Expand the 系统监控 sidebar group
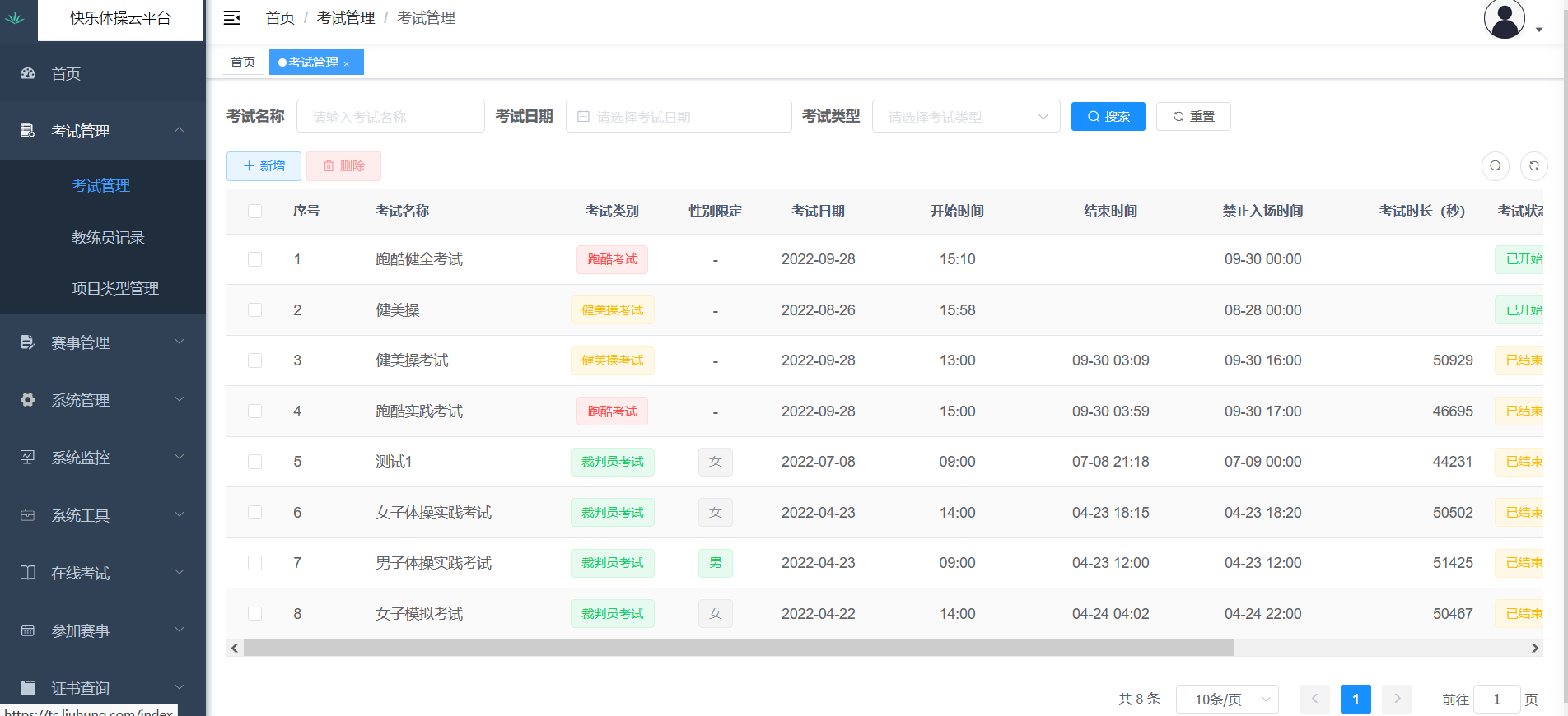Screen dimensions: 1568x716 180,457
